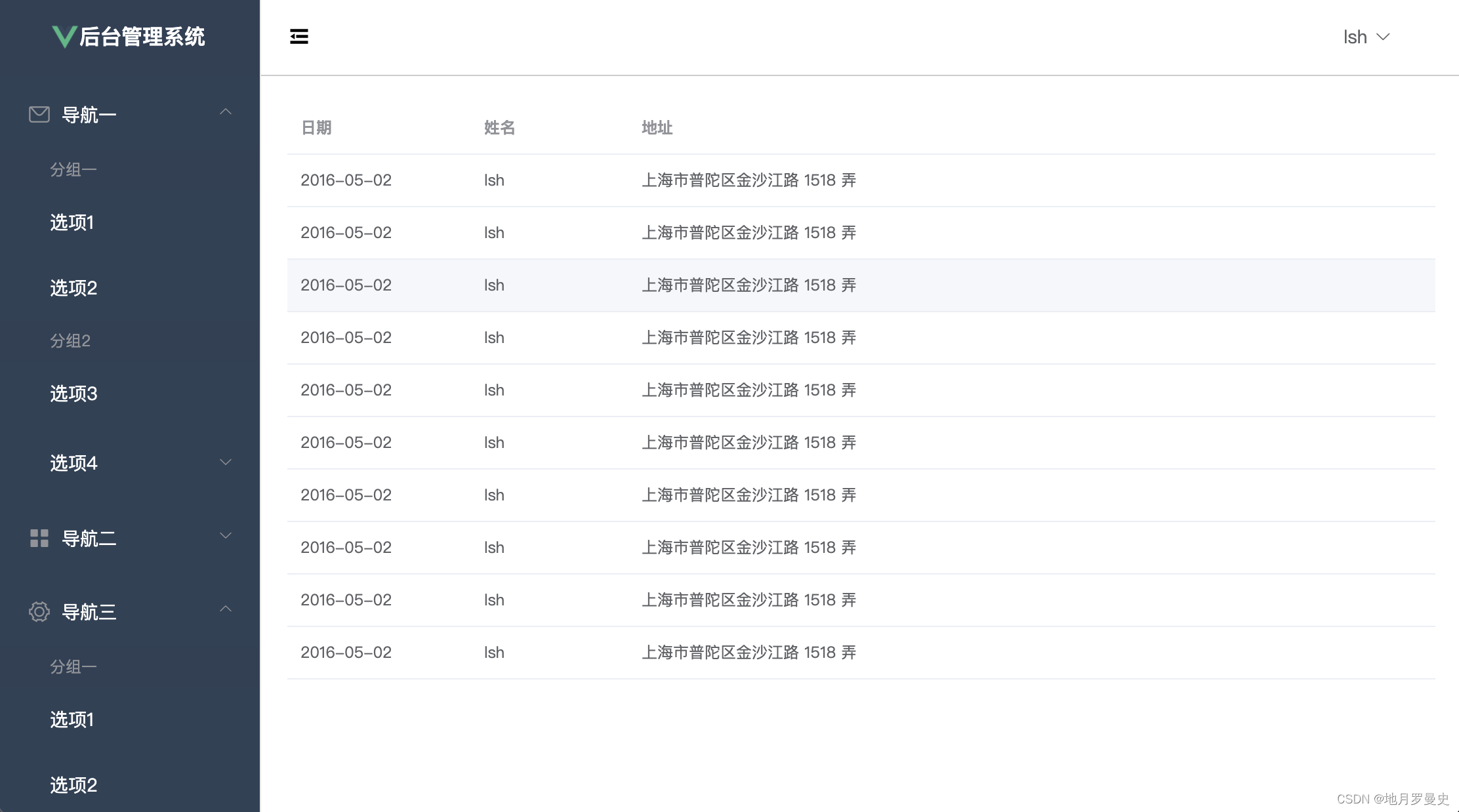The width and height of the screenshot is (1459, 812).
Task: Click the 地址 column header
Action: click(657, 128)
